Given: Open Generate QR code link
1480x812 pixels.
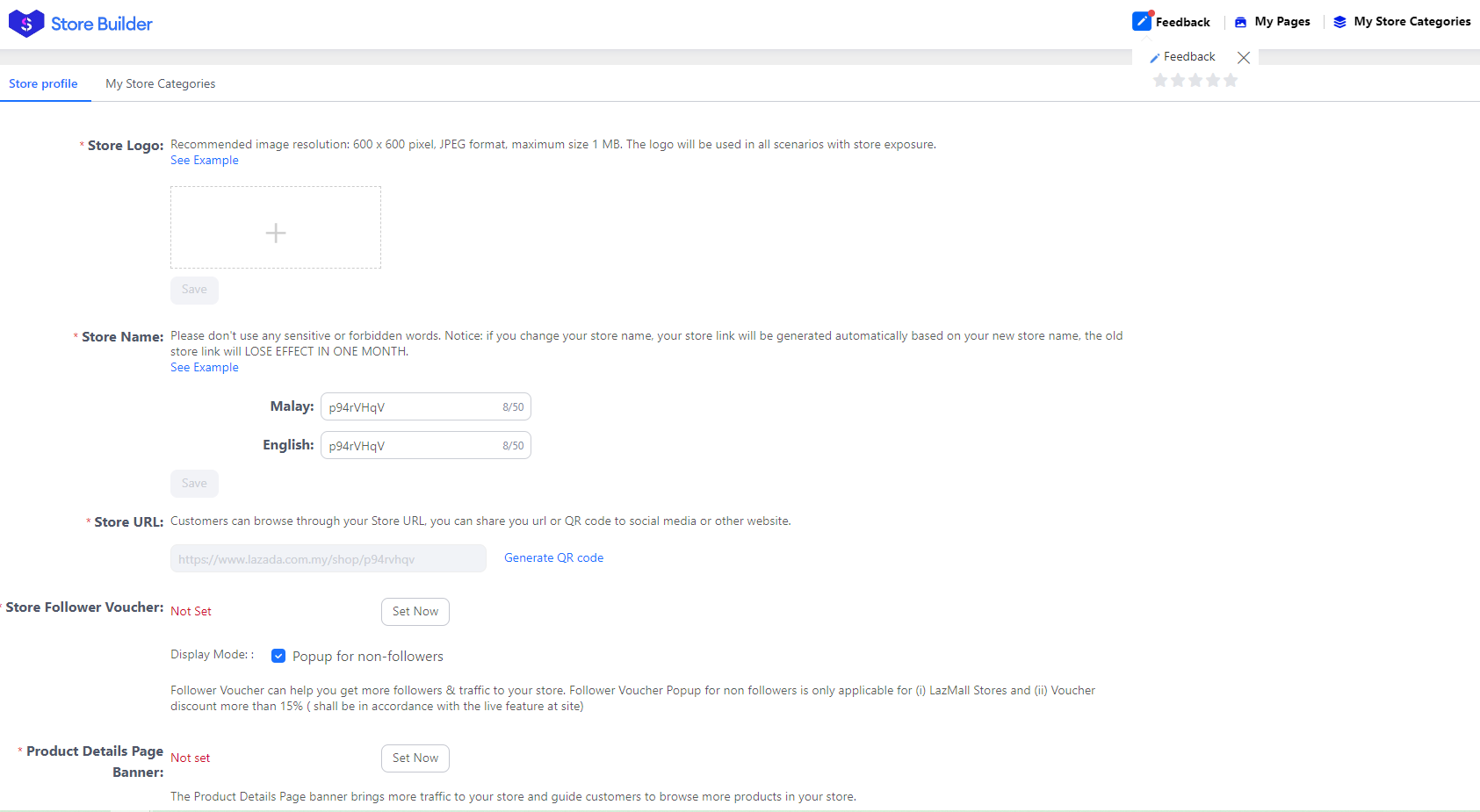Looking at the screenshot, I should coord(553,557).
